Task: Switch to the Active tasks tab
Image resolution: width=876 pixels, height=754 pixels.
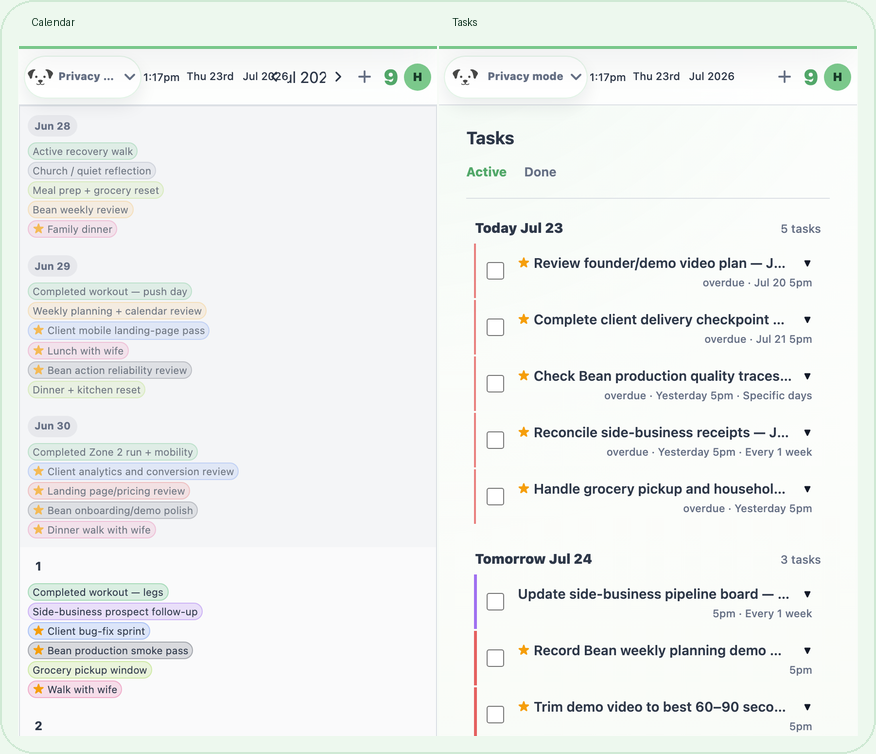Action: (x=487, y=172)
